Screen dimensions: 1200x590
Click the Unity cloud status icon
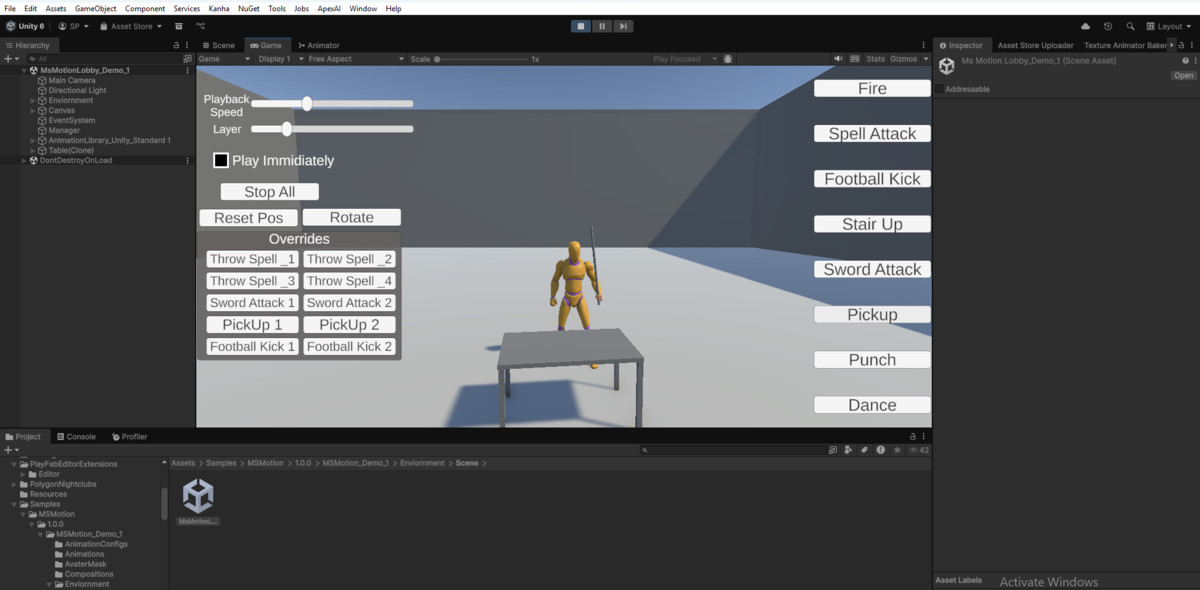(1086, 26)
